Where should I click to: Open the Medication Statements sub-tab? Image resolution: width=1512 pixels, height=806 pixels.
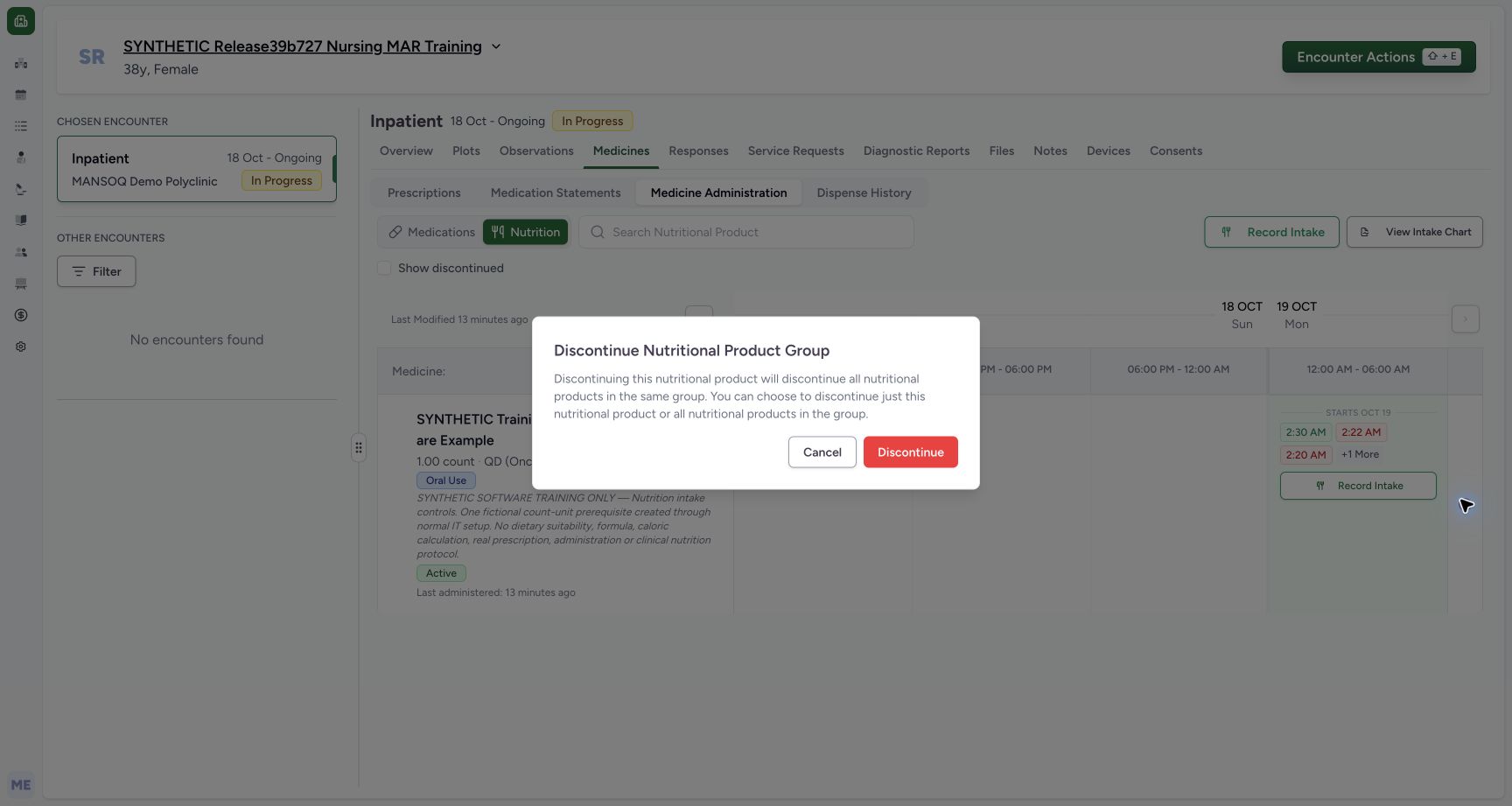[556, 193]
